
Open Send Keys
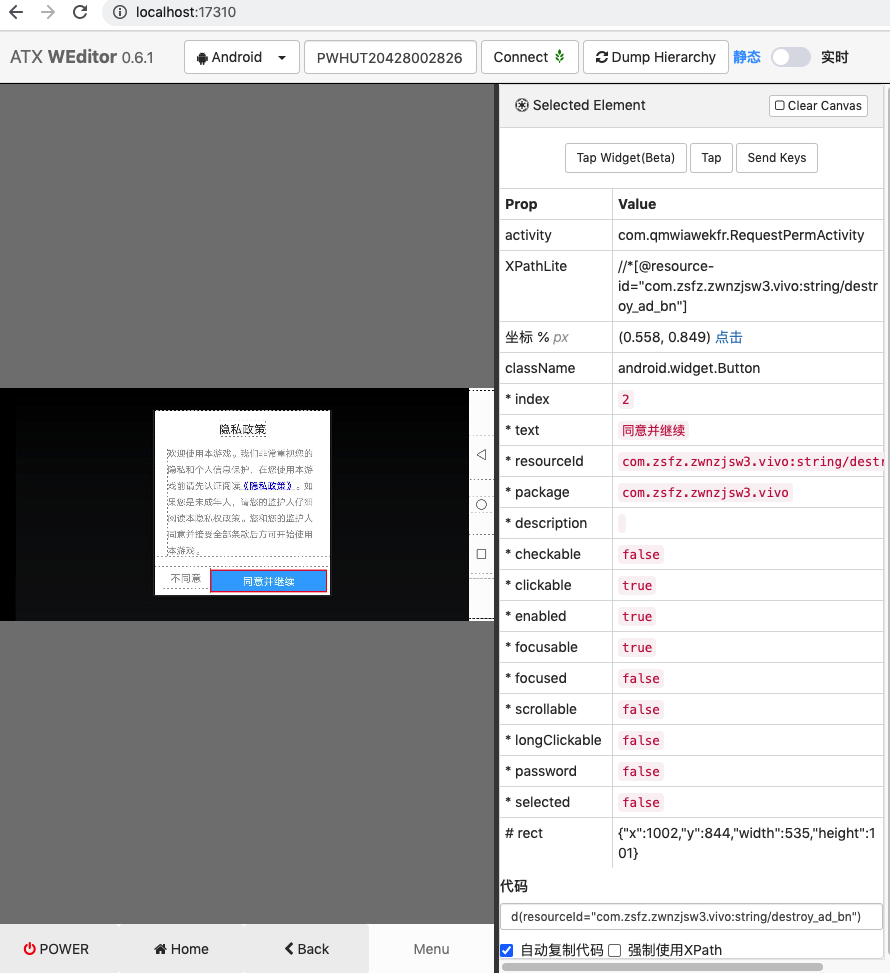pos(776,158)
